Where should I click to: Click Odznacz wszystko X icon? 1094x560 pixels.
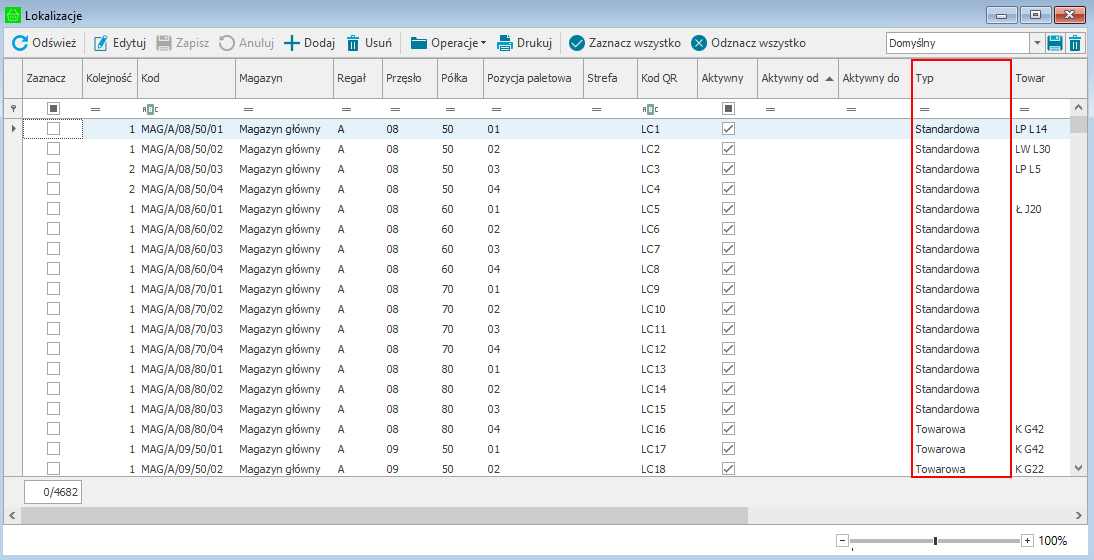[699, 43]
